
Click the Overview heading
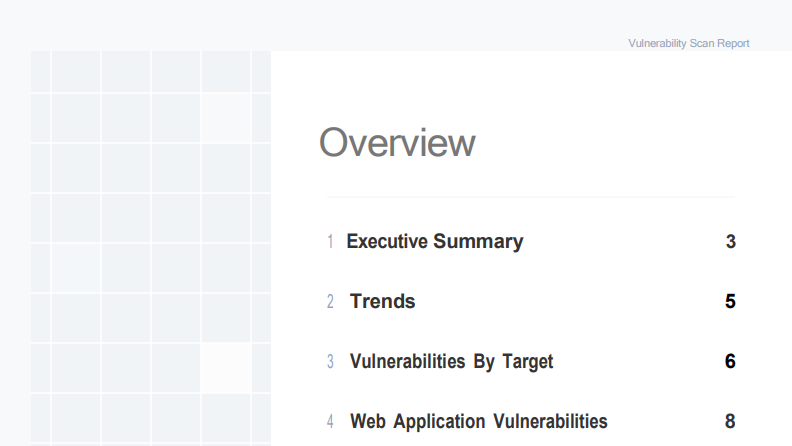pyautogui.click(x=397, y=143)
